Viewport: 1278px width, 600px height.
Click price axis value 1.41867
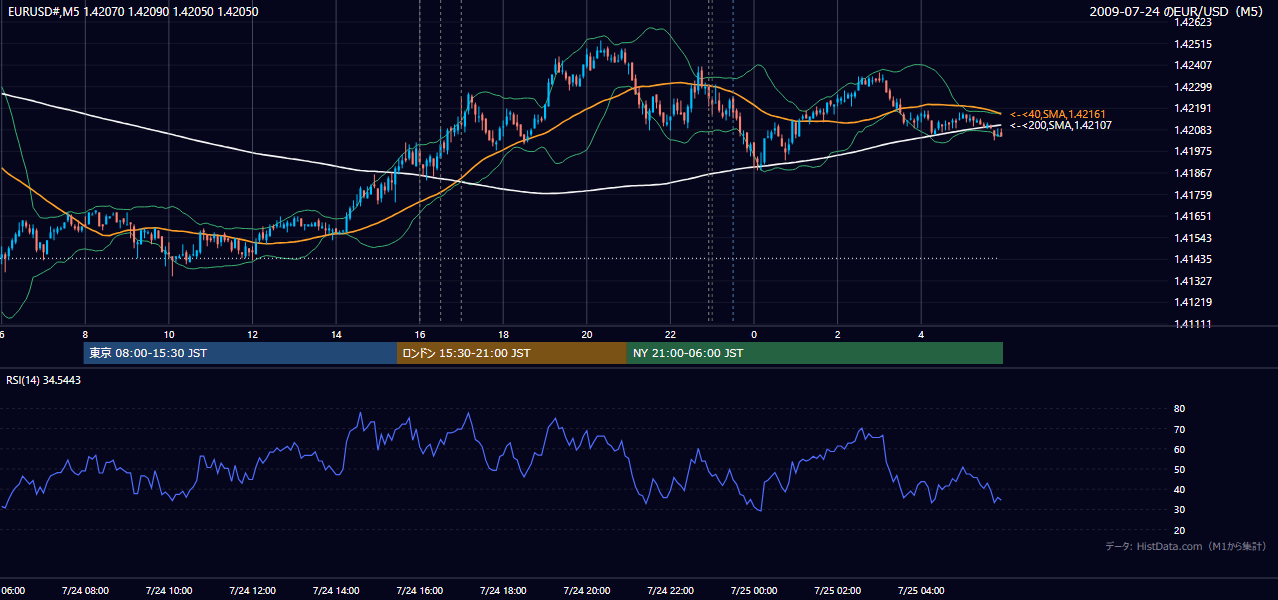coord(1193,173)
